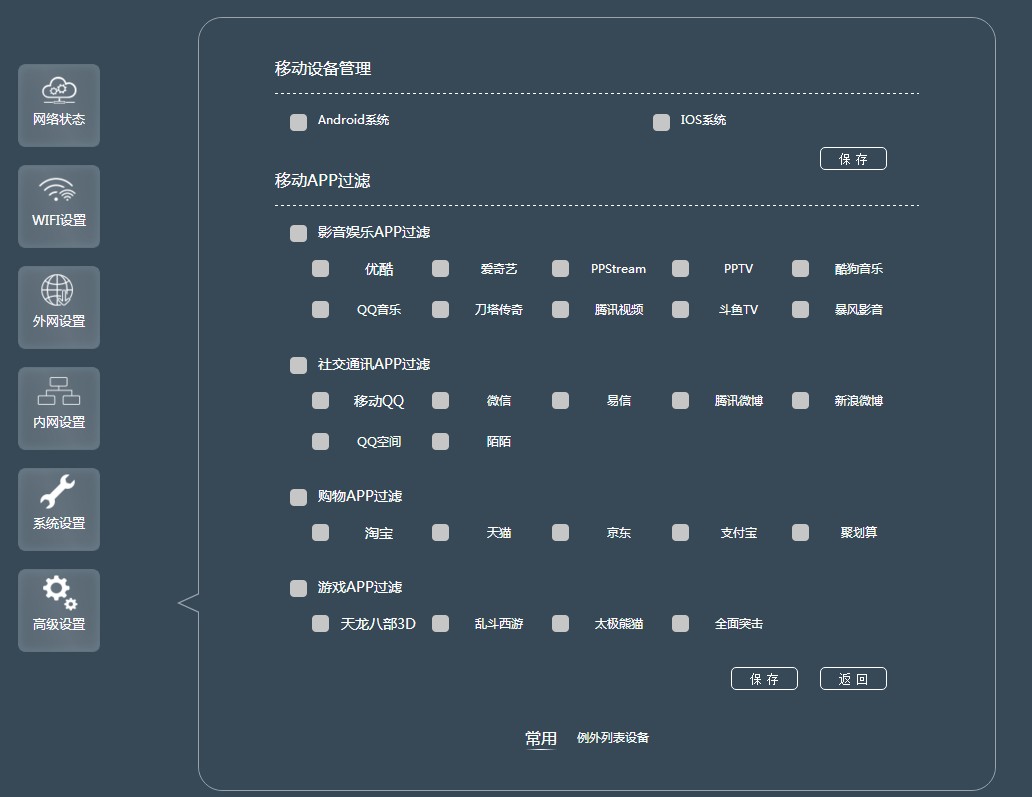Open 系统设置 from the sidebar
The image size is (1032, 797).
(x=58, y=509)
